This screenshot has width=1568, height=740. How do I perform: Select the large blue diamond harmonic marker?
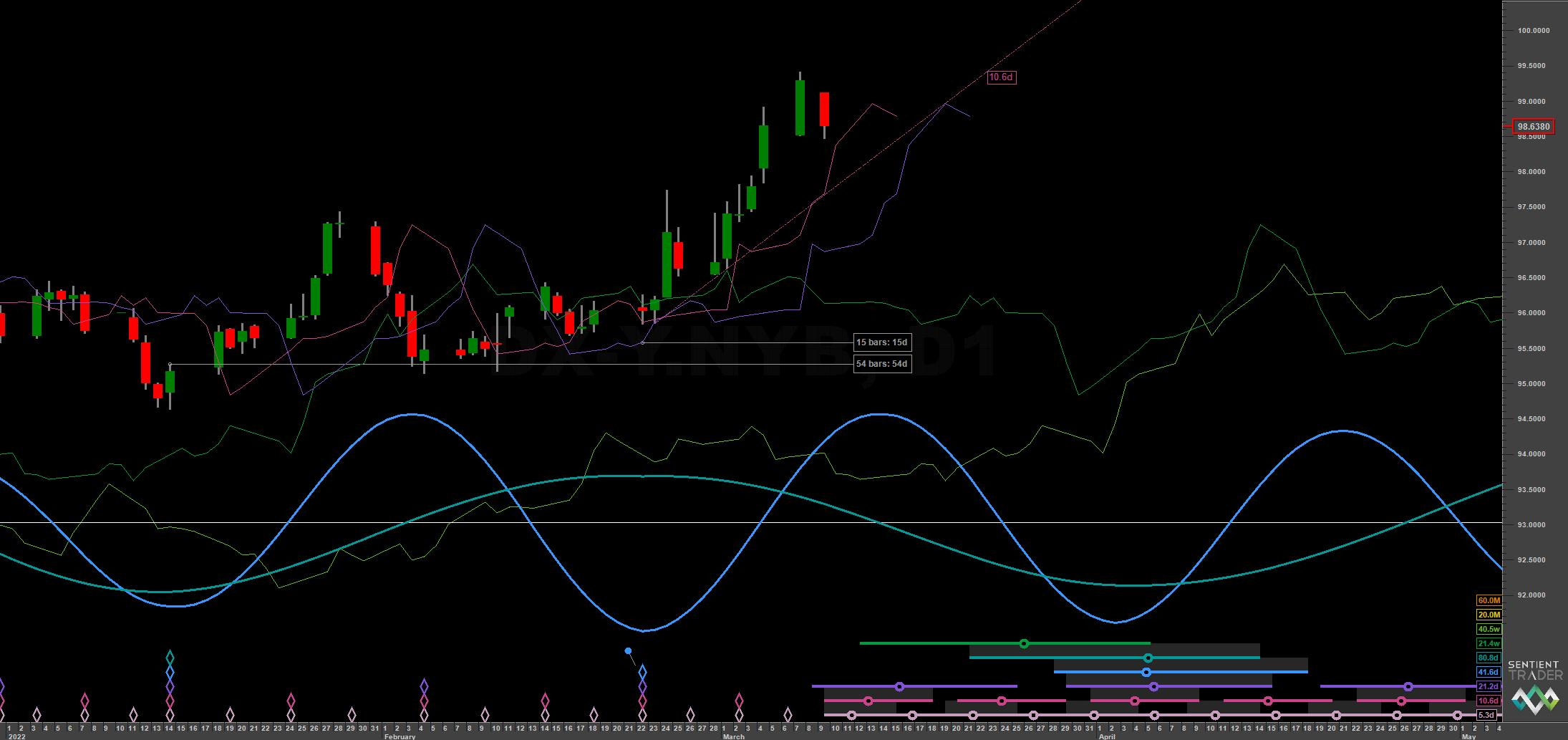(642, 672)
